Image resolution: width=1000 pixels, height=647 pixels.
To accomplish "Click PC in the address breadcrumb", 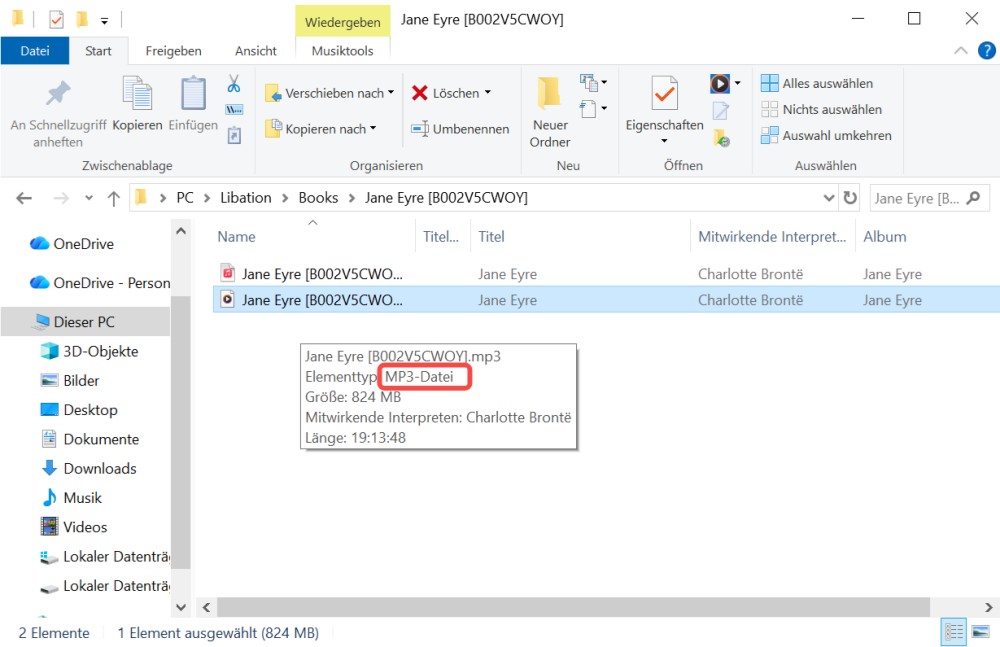I will pos(185,198).
